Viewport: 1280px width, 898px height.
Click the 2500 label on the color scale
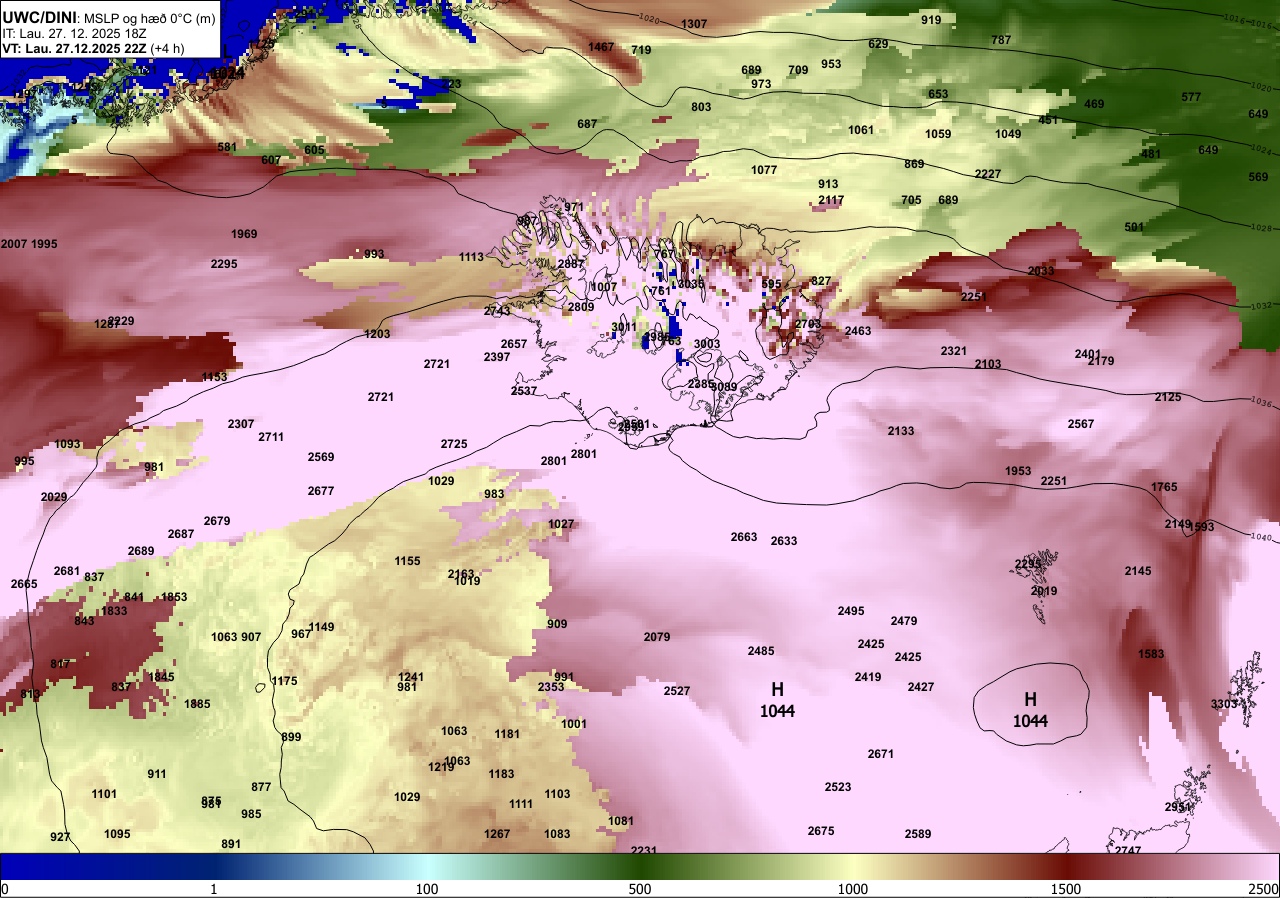(1264, 889)
